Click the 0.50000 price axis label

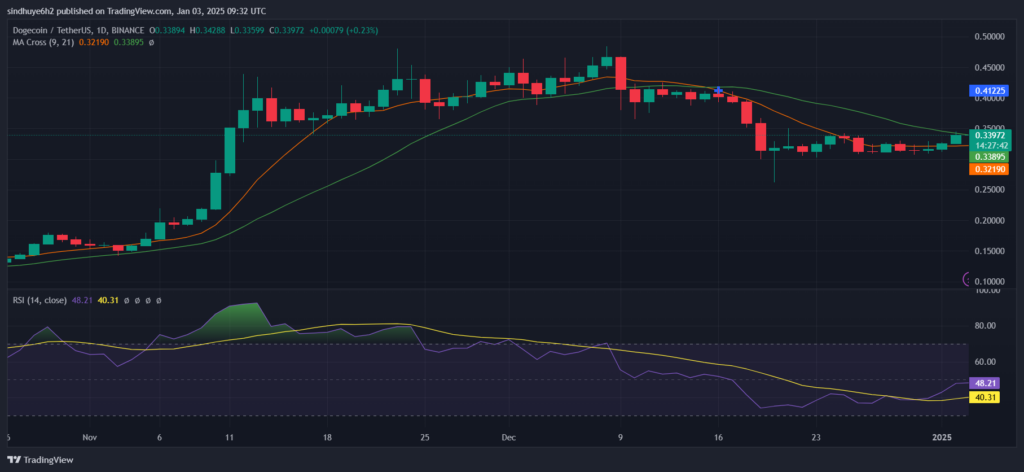(x=989, y=37)
